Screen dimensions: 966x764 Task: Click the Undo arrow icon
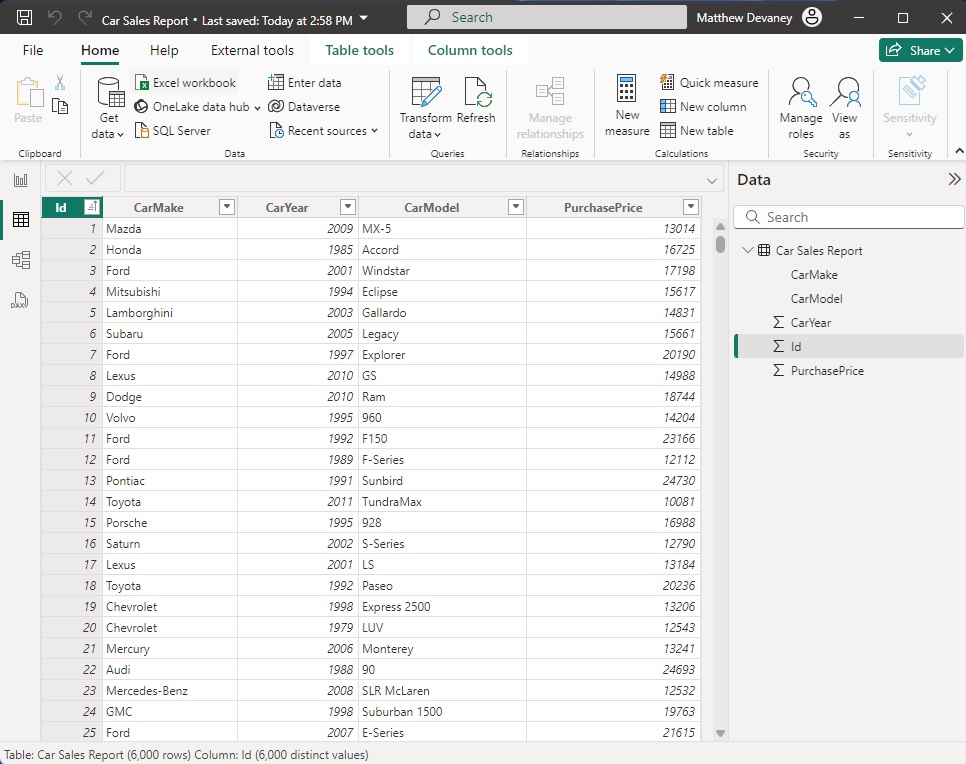point(55,18)
